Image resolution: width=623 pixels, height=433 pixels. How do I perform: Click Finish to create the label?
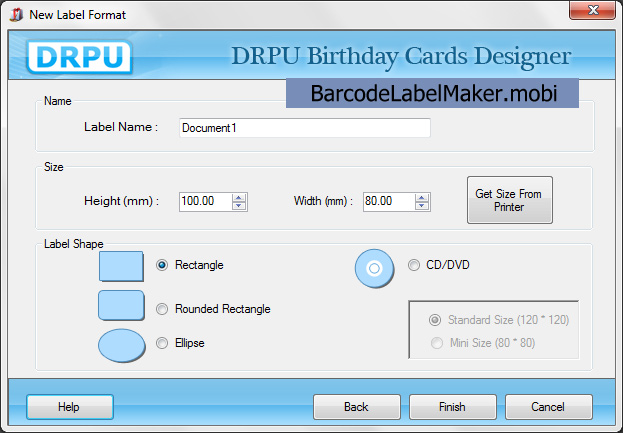click(x=453, y=407)
